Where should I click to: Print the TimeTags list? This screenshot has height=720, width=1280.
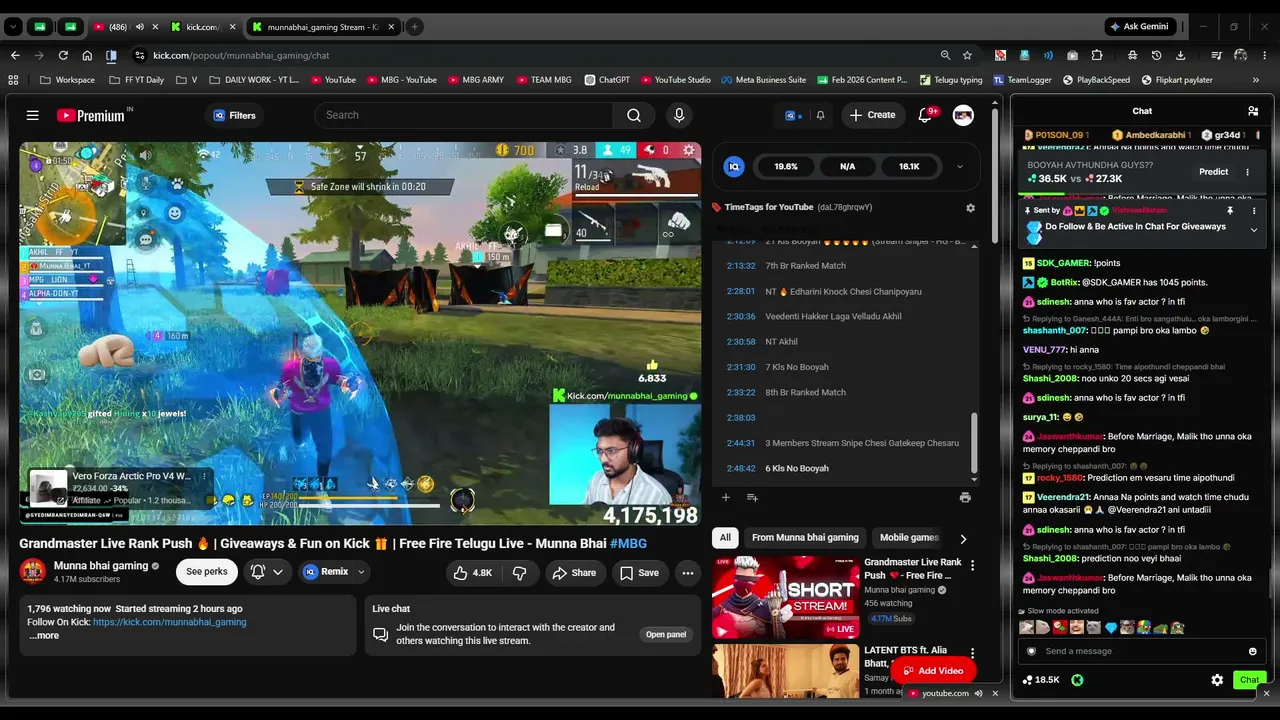coord(965,497)
